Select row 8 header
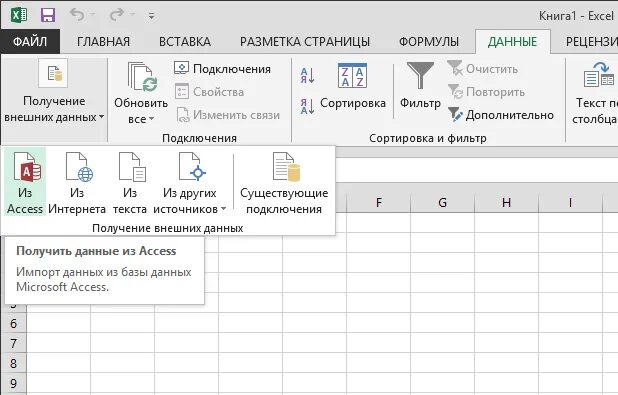Screen dimensions: 618x395 [x=13, y=363]
